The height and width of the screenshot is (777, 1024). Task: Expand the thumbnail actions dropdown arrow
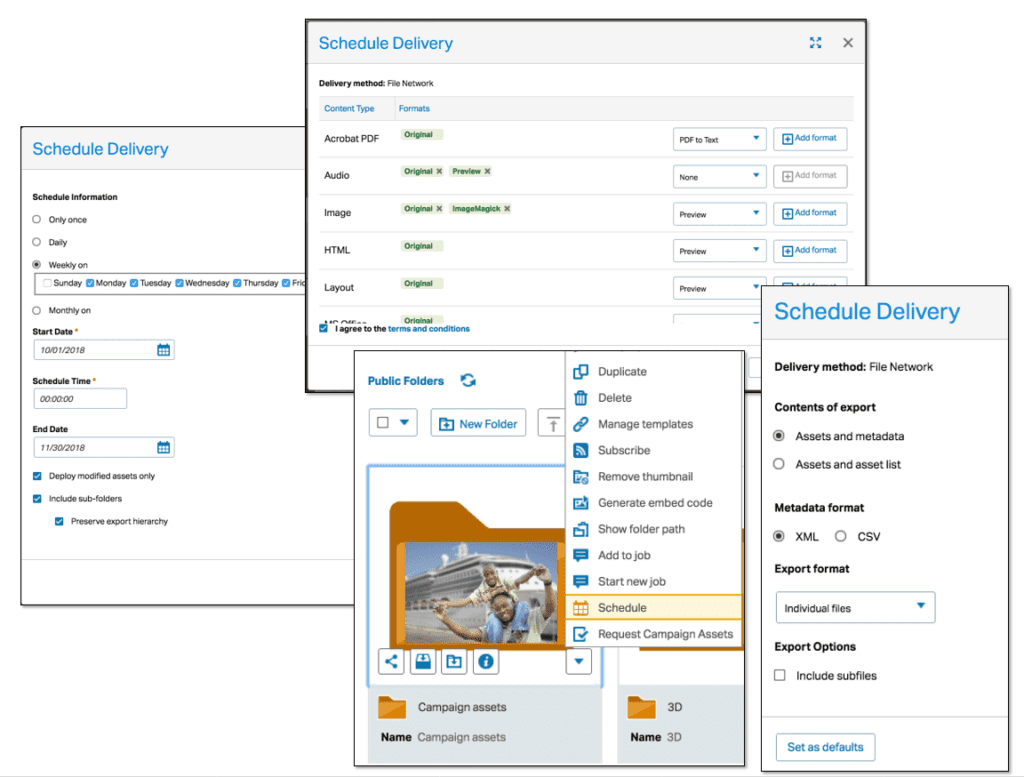point(578,661)
